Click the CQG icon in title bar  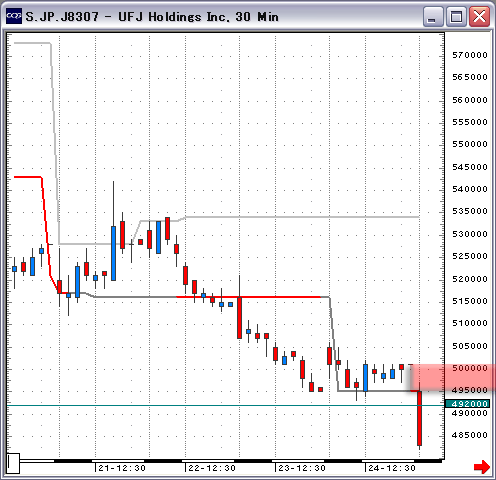pyautogui.click(x=14, y=16)
